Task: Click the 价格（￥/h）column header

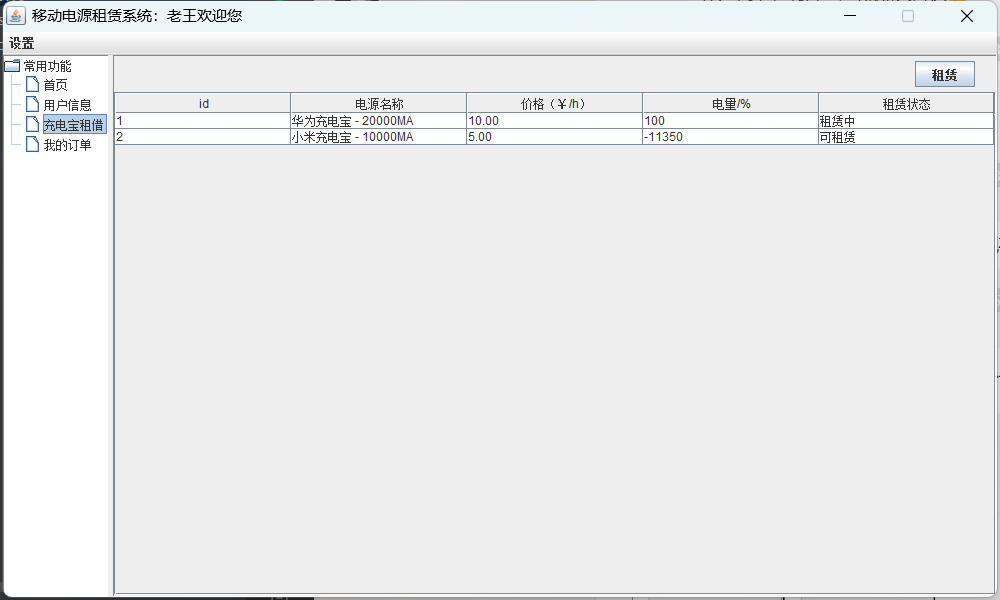Action: [x=555, y=103]
